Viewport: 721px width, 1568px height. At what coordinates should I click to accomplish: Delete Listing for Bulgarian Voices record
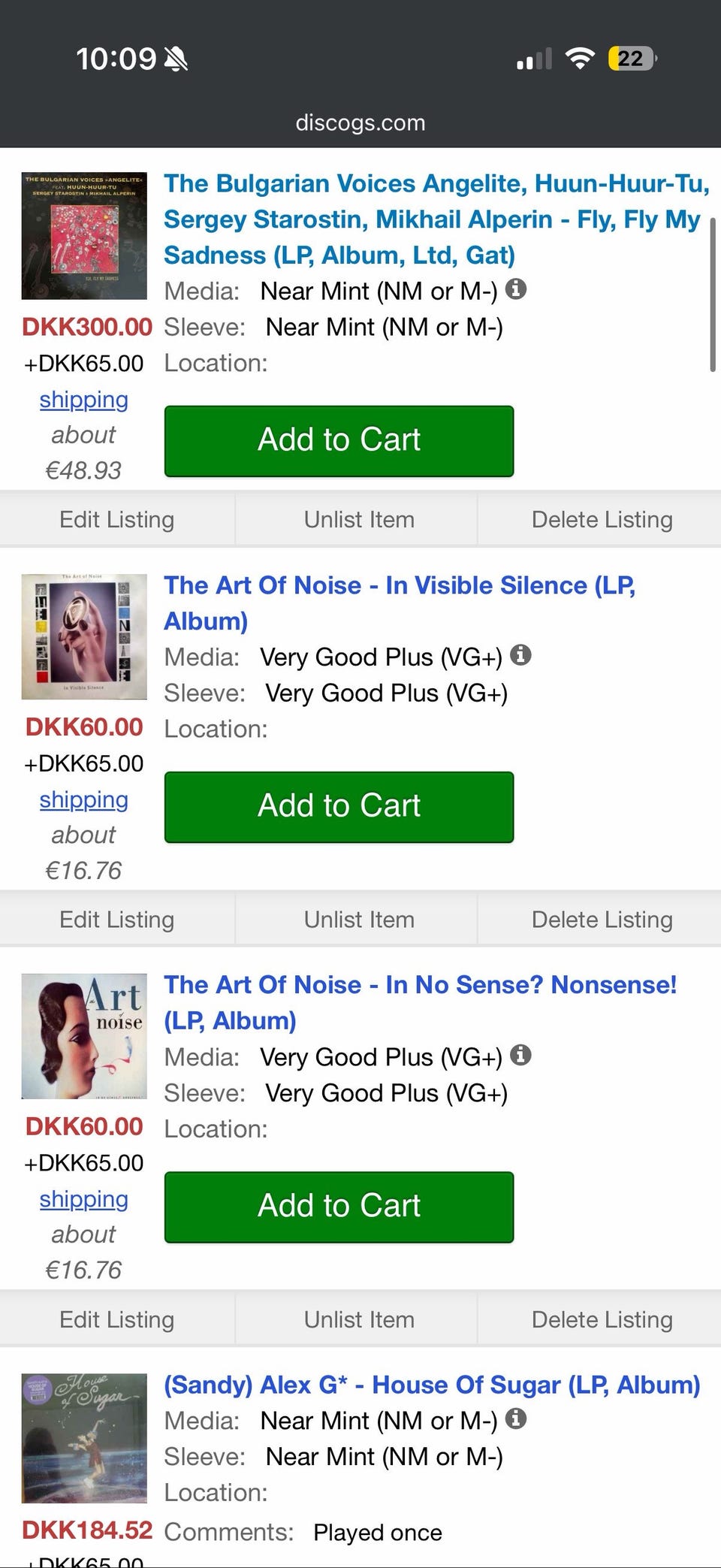click(x=602, y=519)
